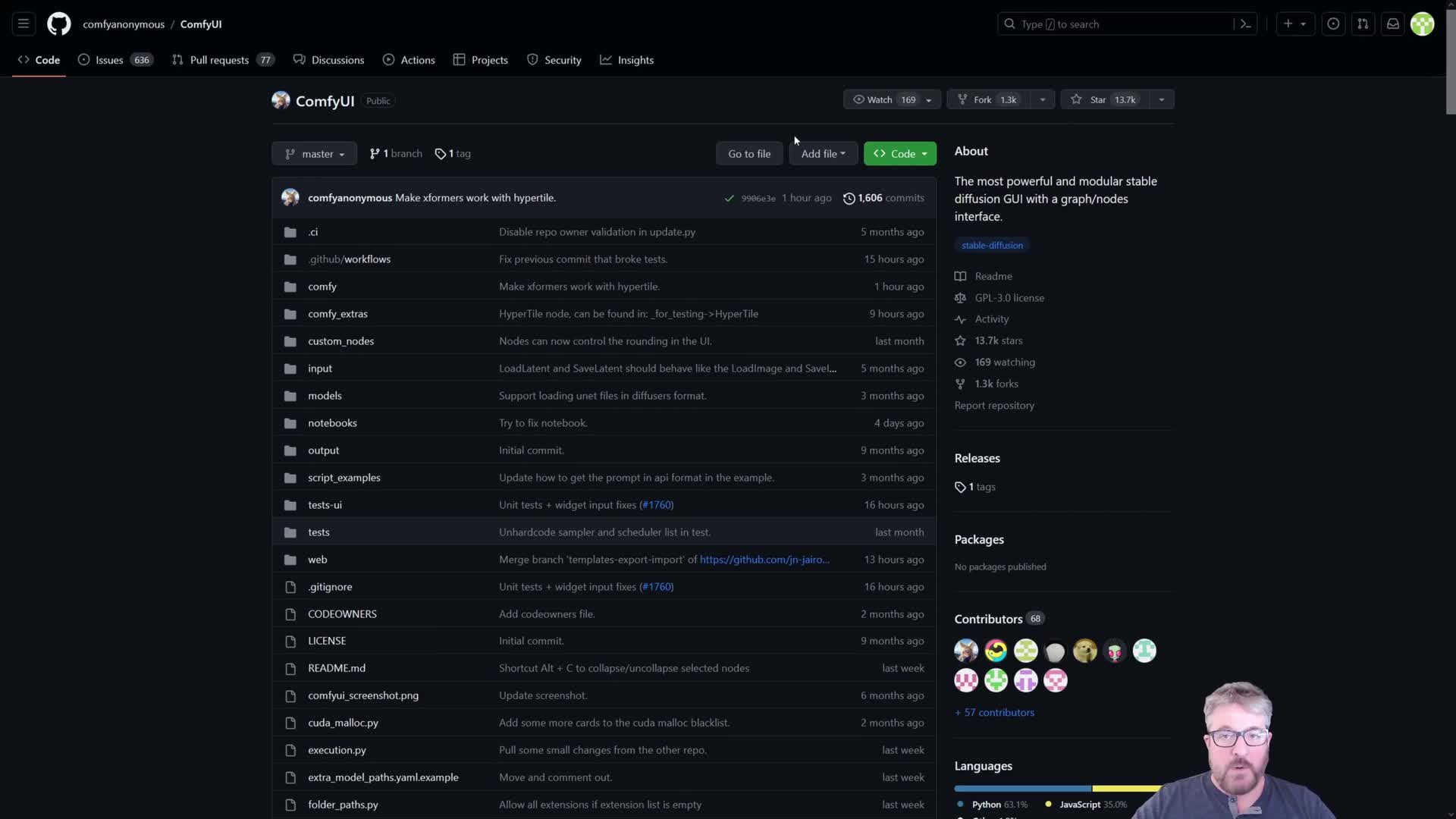Switch to the Issues tab

tap(115, 60)
